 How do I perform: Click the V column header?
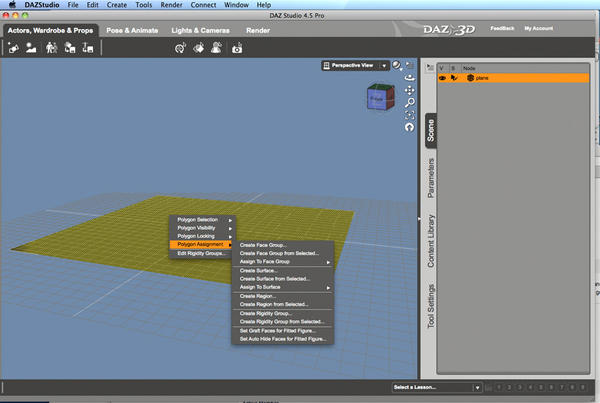tap(442, 68)
